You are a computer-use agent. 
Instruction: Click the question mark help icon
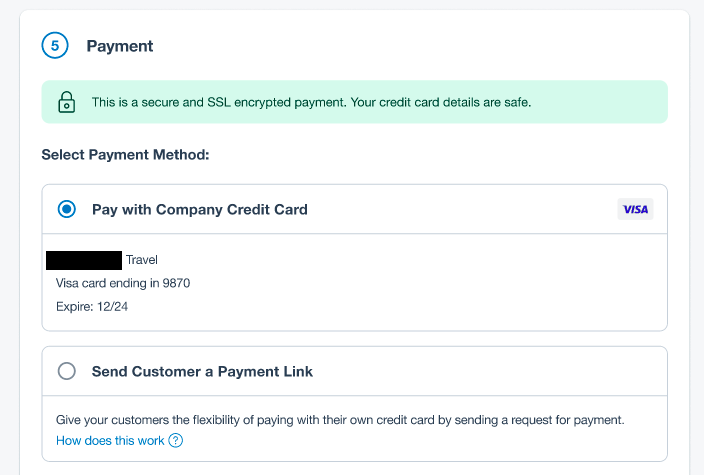[x=176, y=440]
